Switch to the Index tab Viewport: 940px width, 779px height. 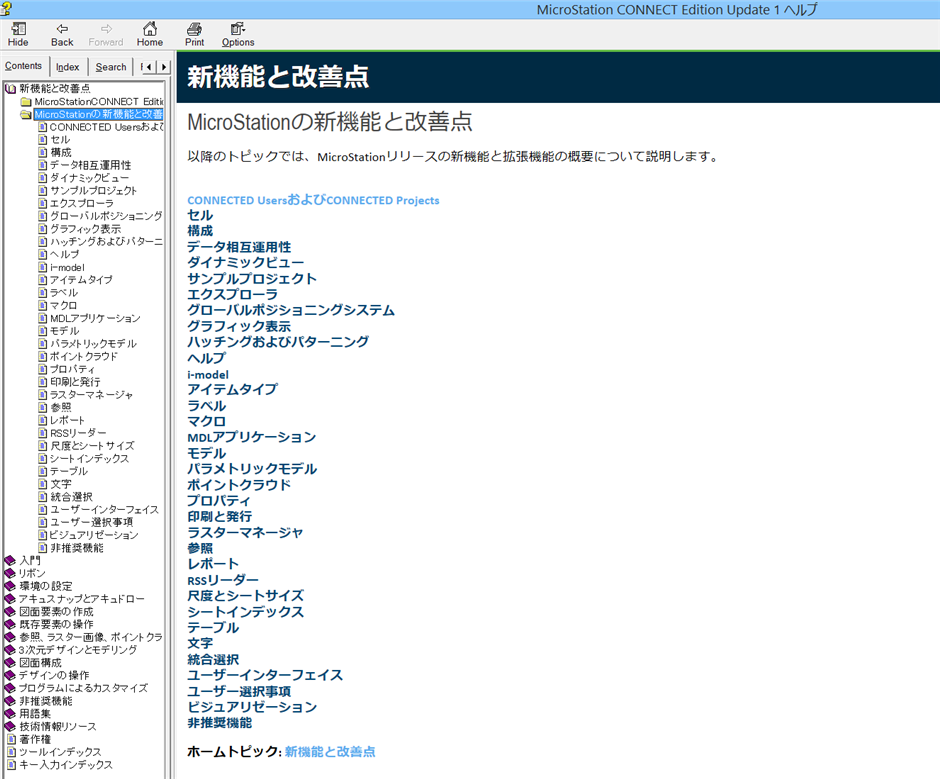click(67, 67)
